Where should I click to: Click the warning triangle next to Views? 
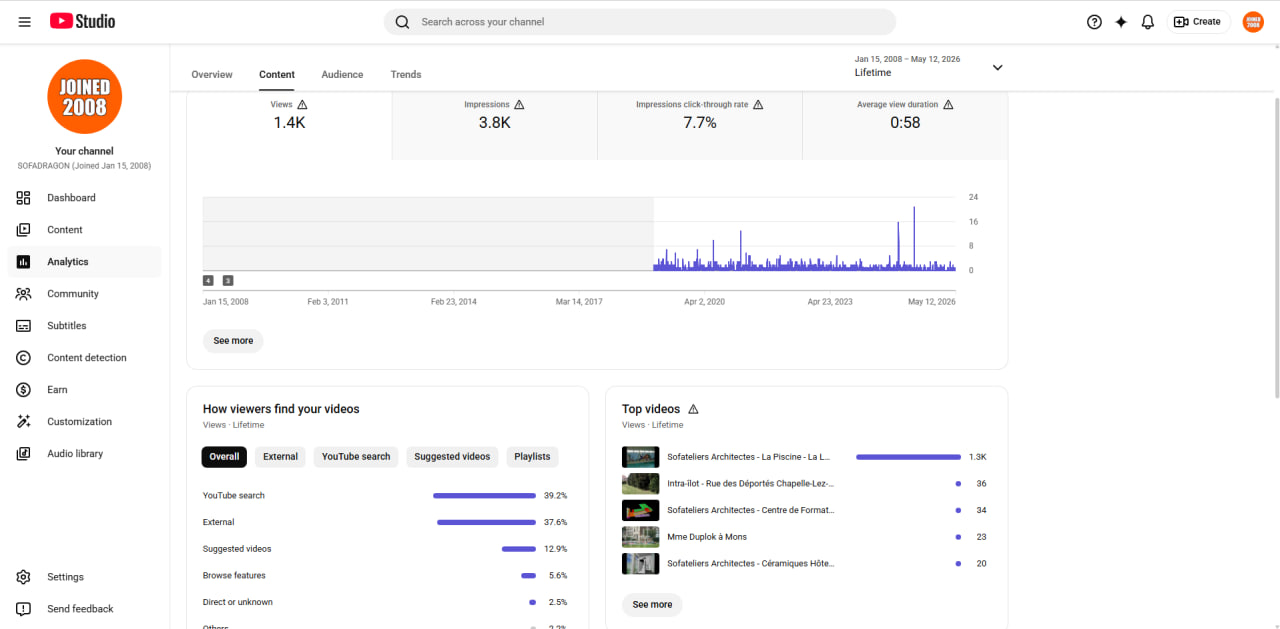(x=302, y=104)
